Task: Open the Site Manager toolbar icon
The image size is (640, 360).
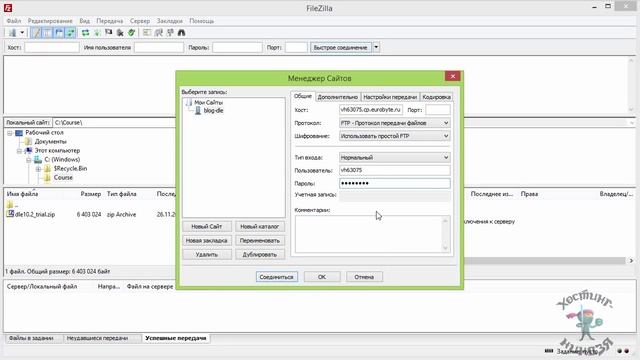Action: (x=13, y=33)
